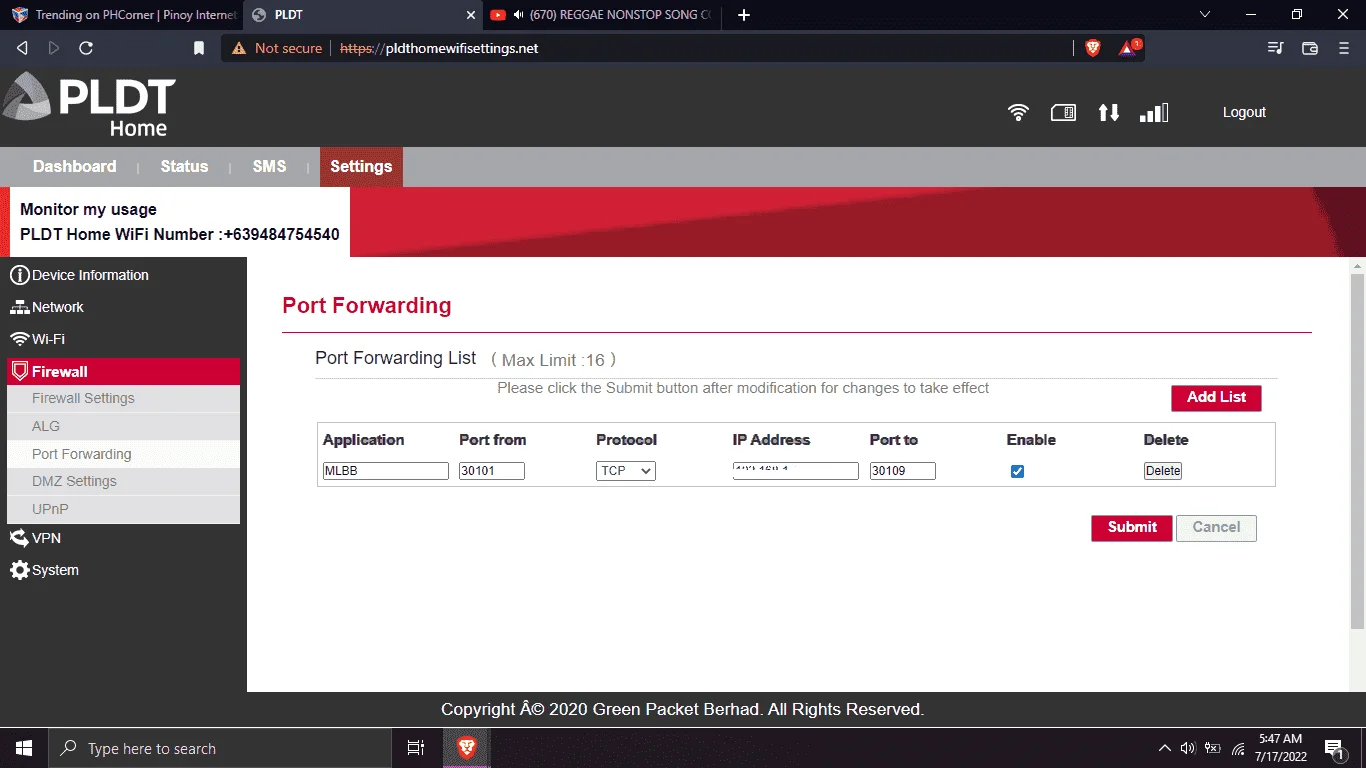Click the Not secure warning icon

(x=238, y=48)
